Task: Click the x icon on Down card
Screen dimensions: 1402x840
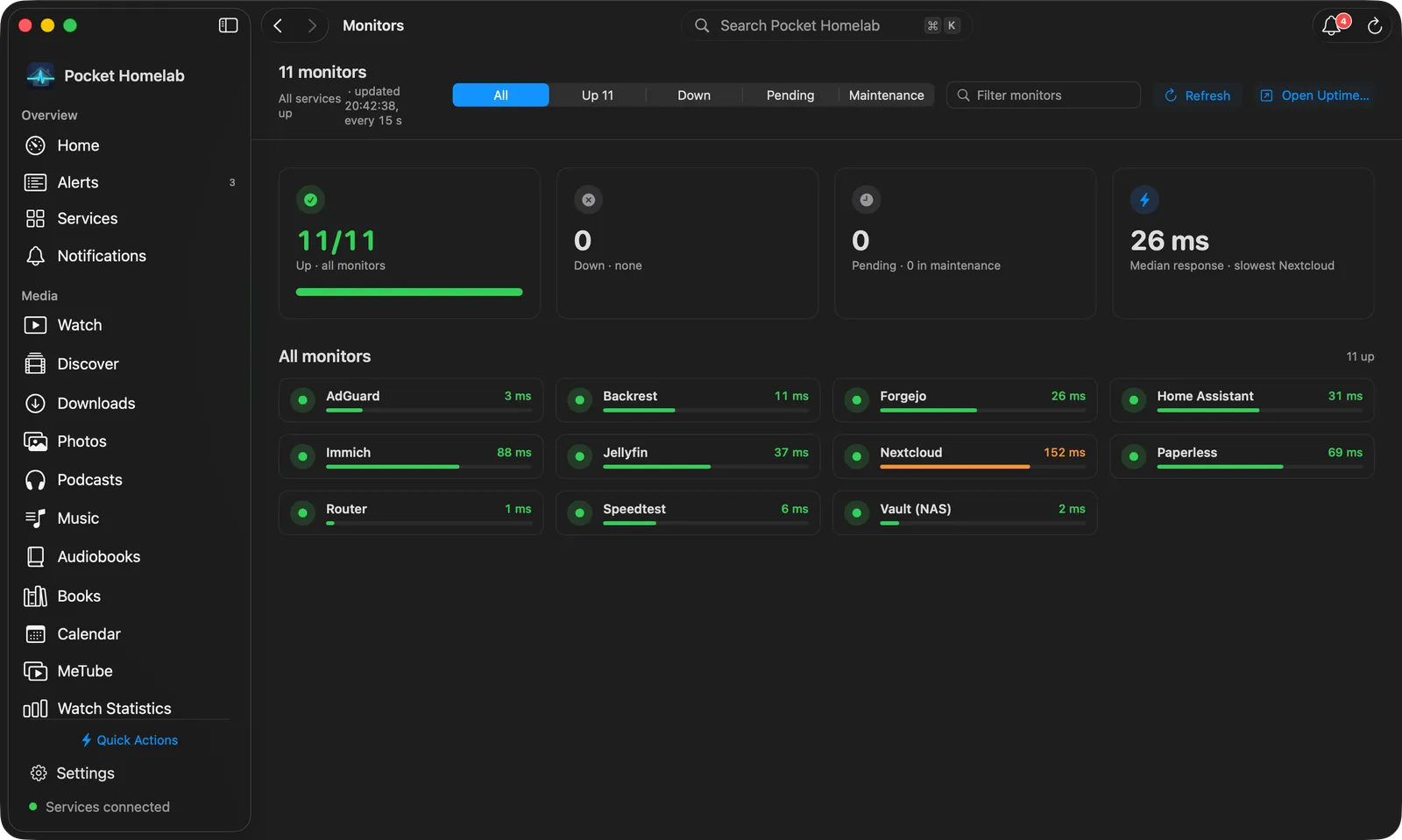Action: pos(588,200)
